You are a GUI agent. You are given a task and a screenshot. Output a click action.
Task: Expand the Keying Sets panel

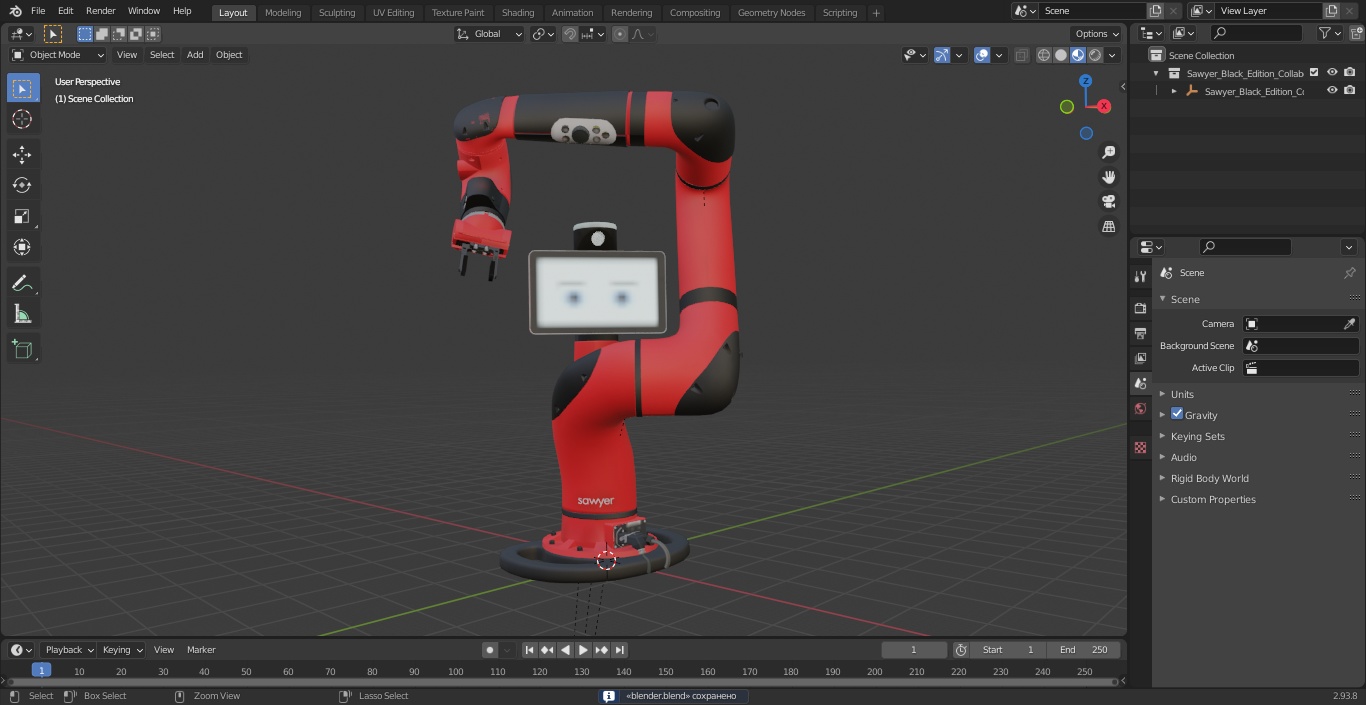[1198, 436]
